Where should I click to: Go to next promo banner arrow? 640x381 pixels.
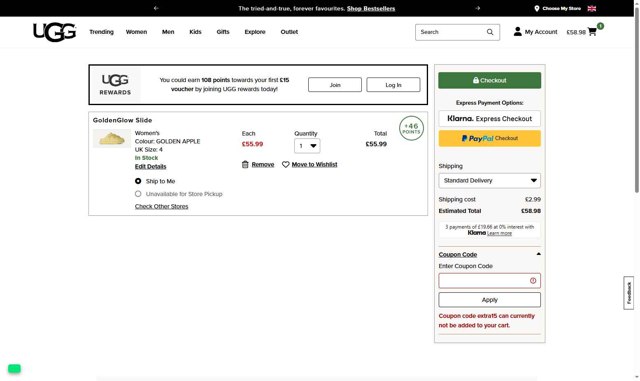[x=478, y=8]
